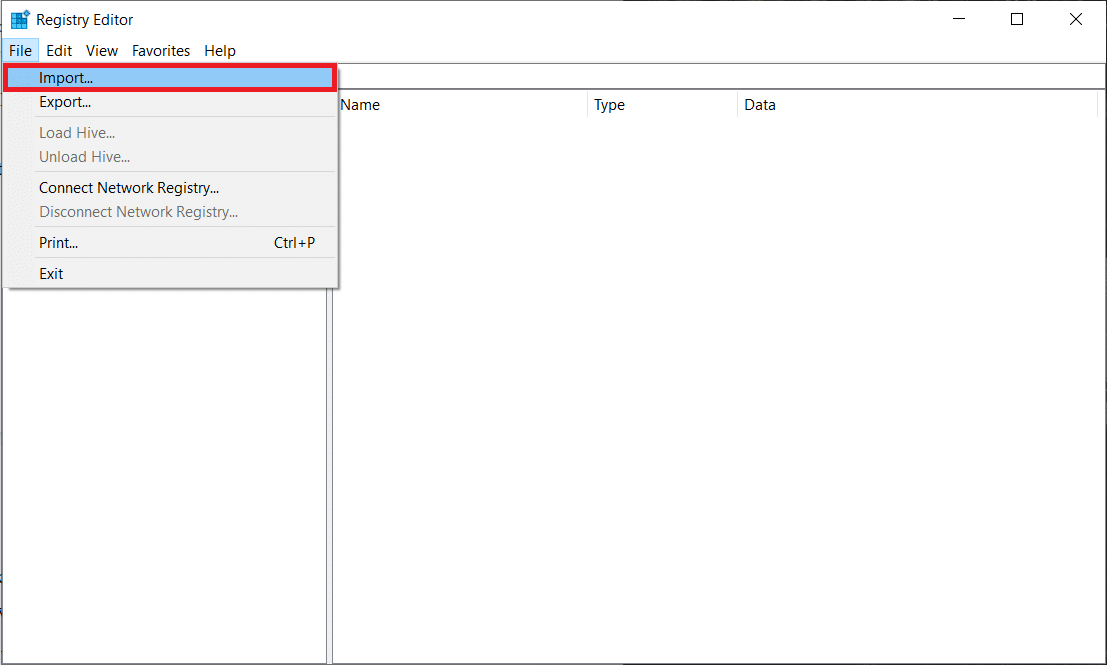This screenshot has height=665, width=1107.
Task: Sort by the Name column header
Action: point(460,105)
